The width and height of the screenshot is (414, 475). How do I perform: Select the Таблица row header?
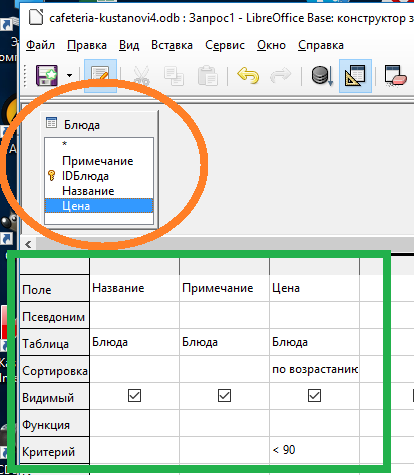tap(54, 343)
